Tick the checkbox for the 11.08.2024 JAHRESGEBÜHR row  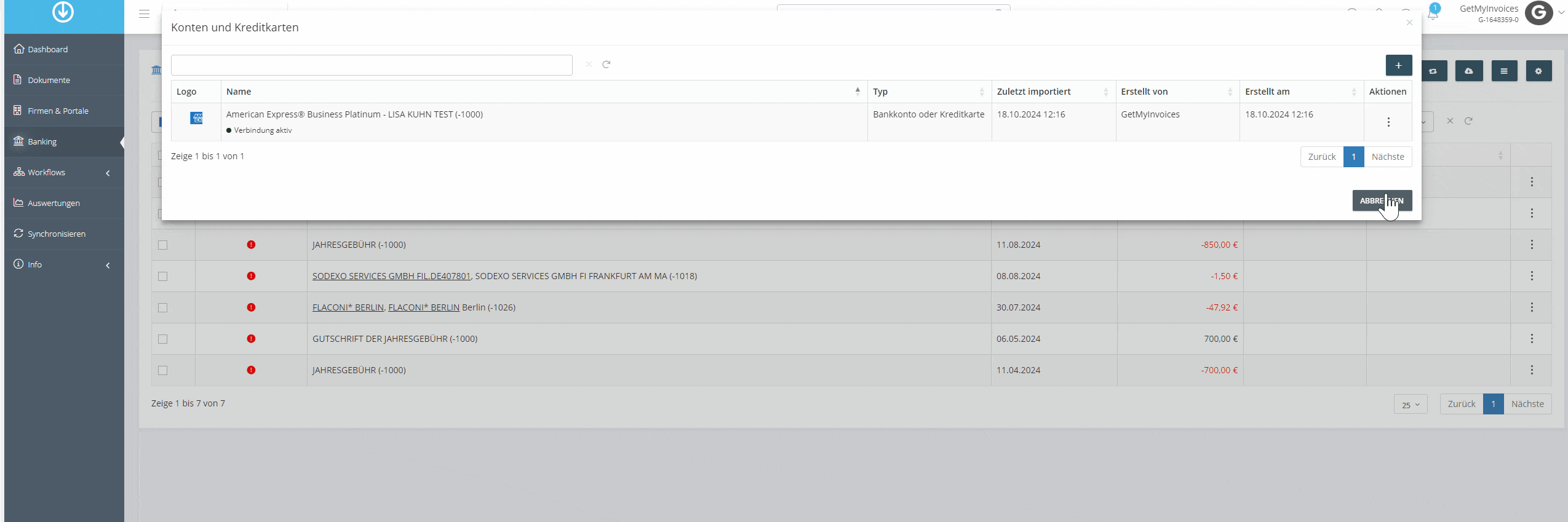coord(162,245)
